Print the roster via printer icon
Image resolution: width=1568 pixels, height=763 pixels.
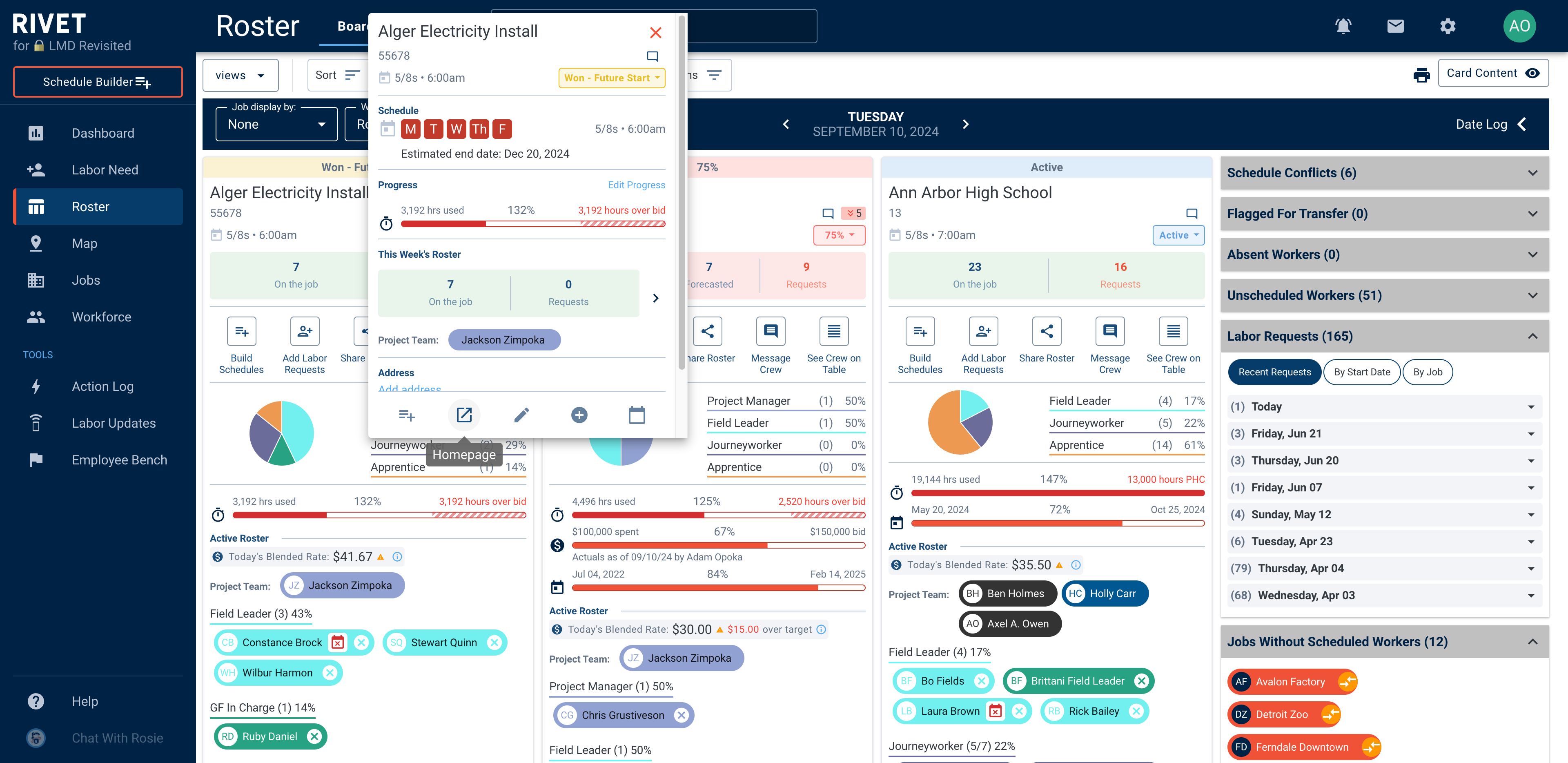(x=1421, y=74)
